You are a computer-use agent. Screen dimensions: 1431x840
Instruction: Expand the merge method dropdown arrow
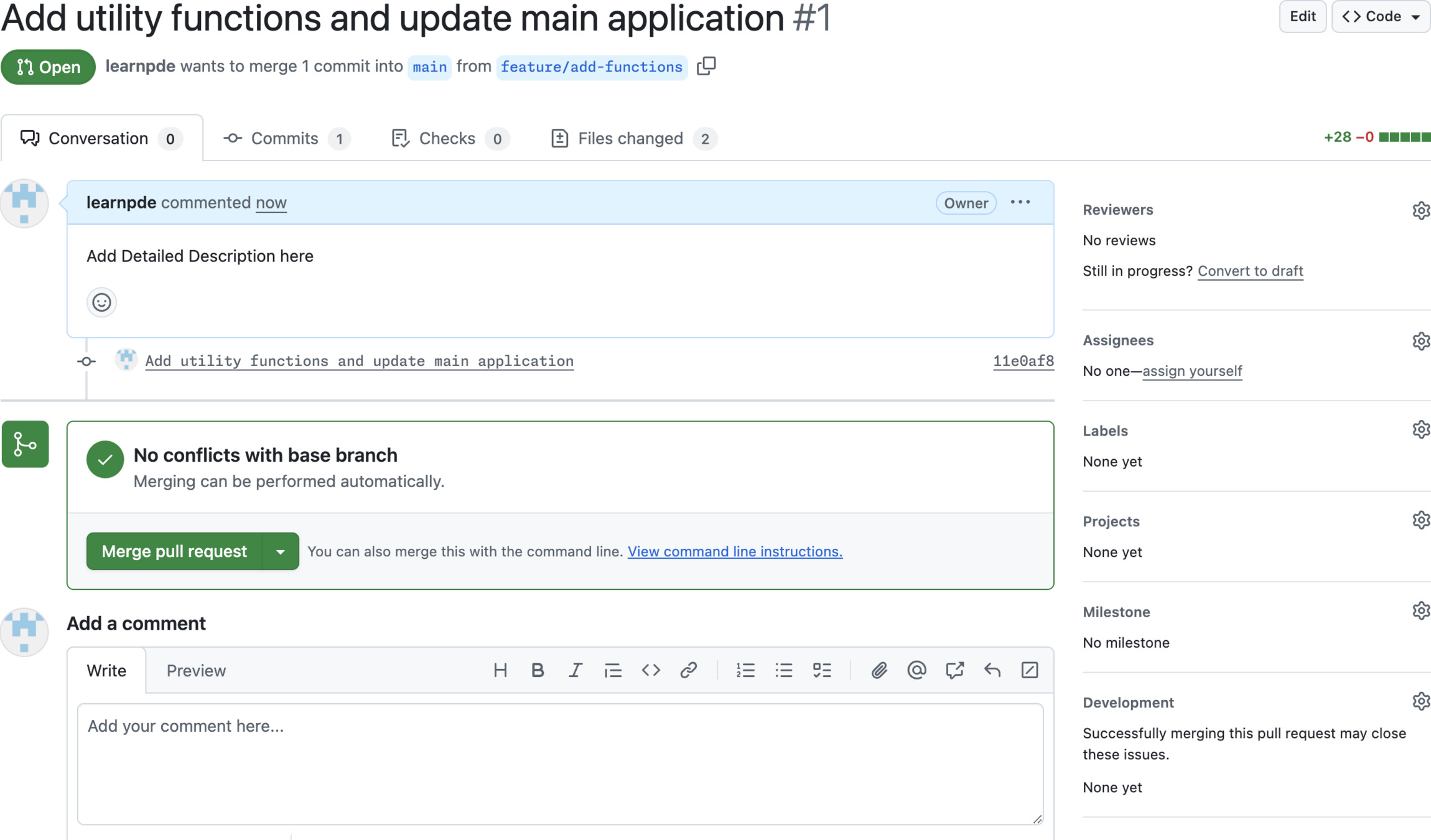(281, 551)
